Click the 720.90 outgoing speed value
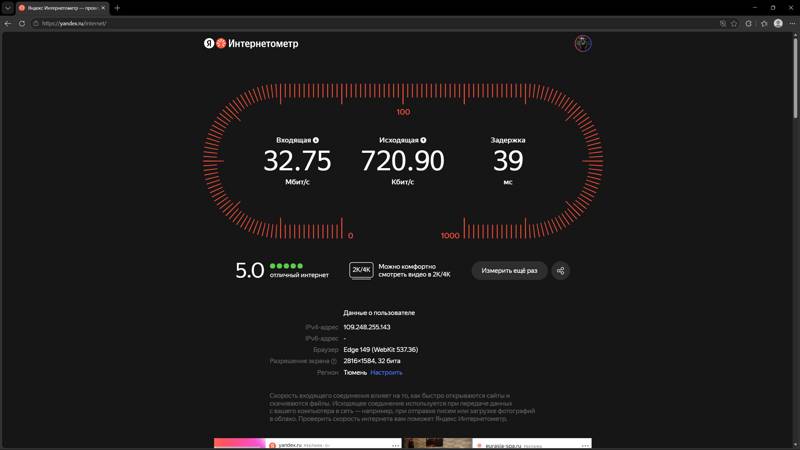 tap(403, 161)
